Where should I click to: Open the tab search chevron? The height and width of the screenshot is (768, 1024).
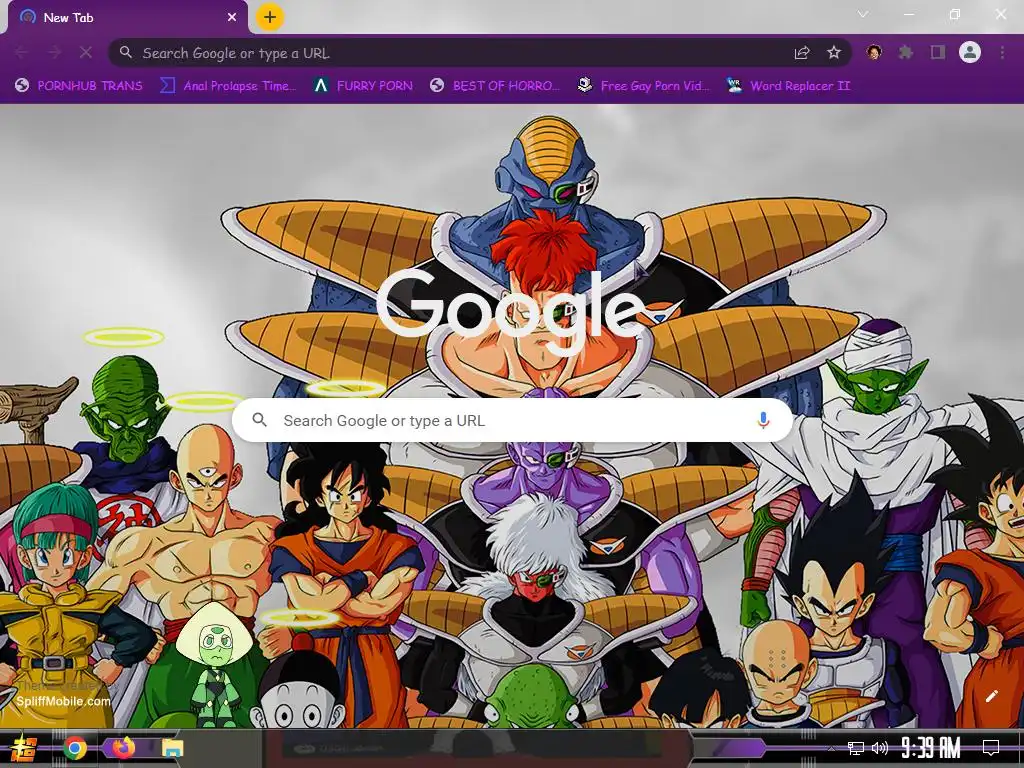tap(863, 14)
